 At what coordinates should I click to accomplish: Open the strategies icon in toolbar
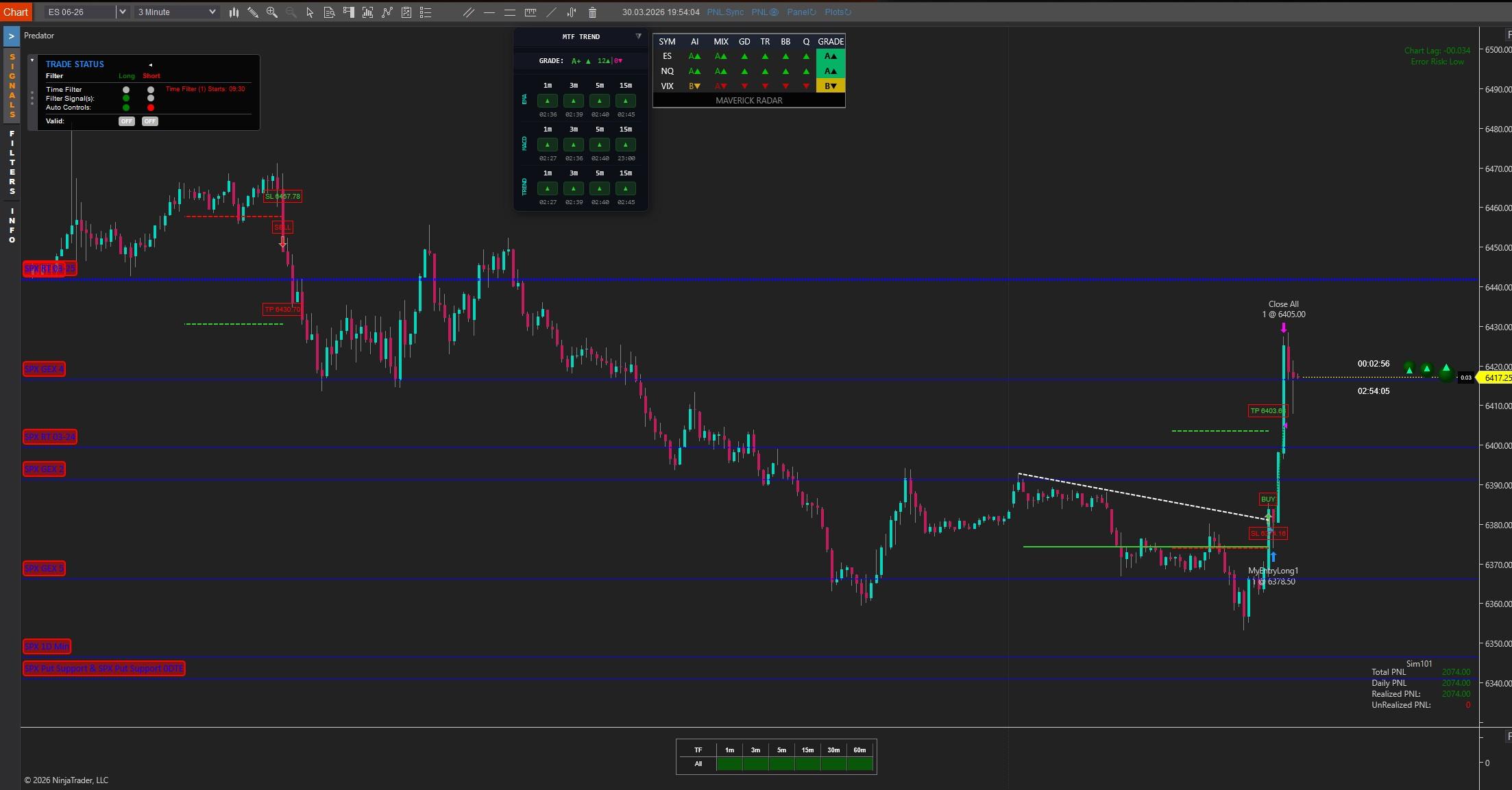[x=406, y=12]
